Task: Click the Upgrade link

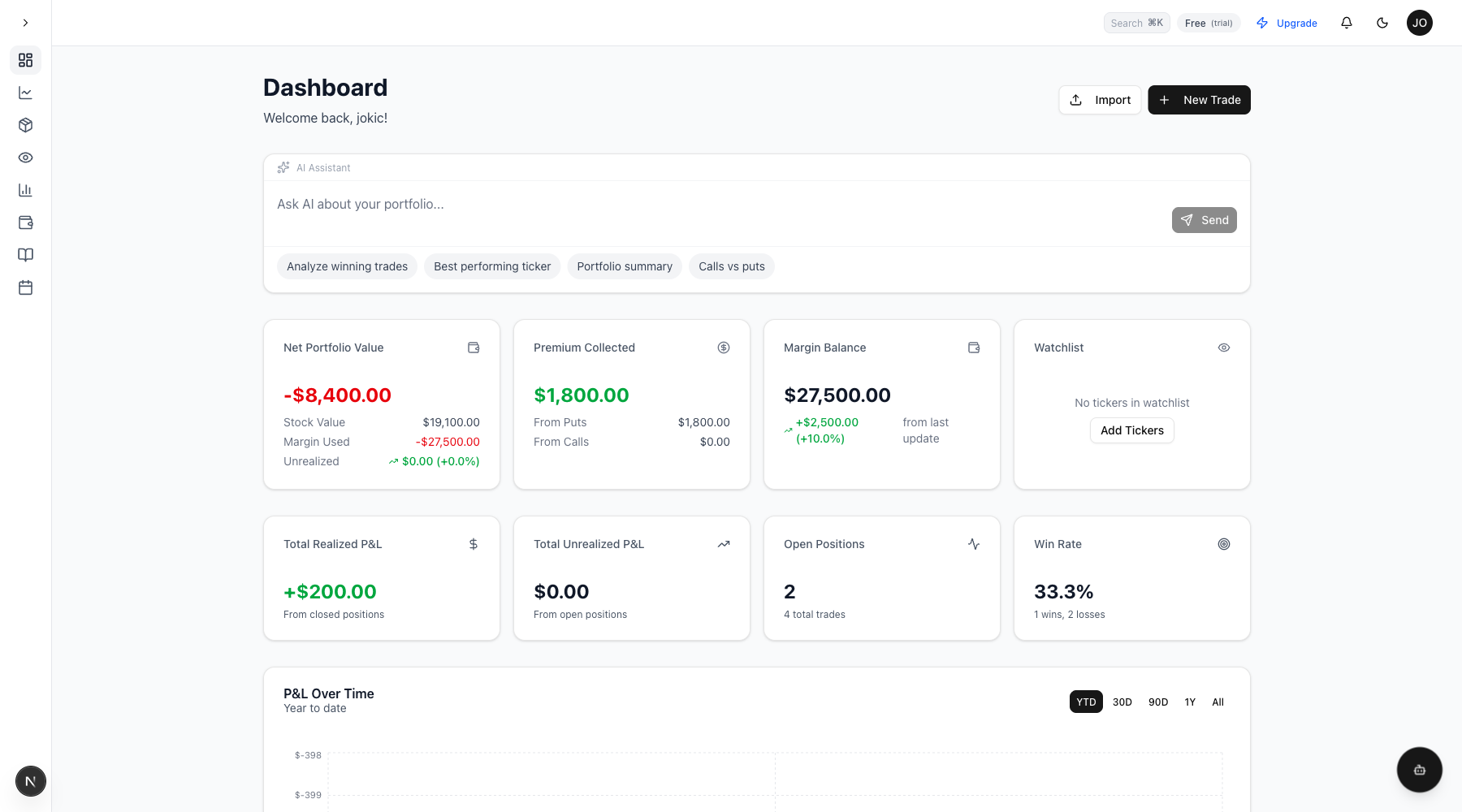Action: point(1287,23)
